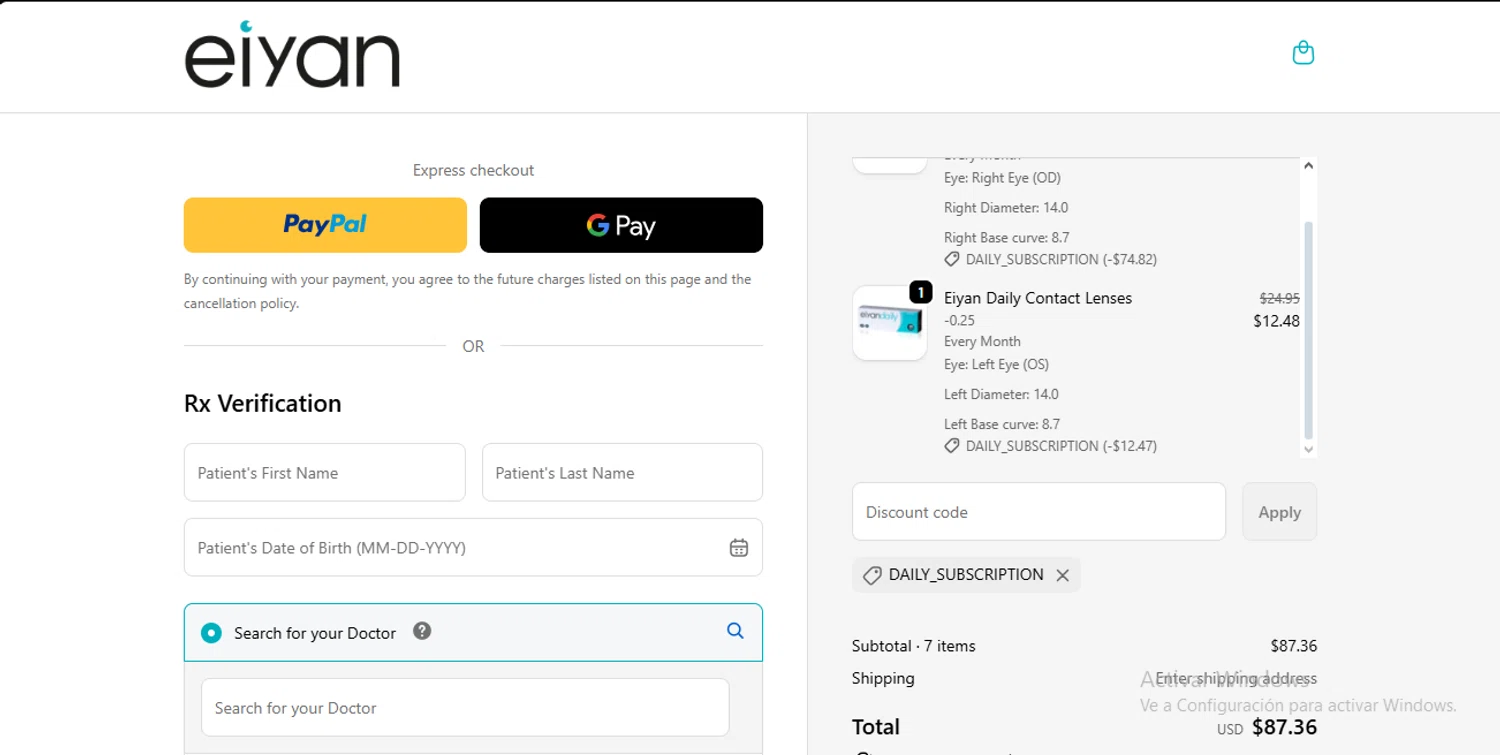Image resolution: width=1500 pixels, height=755 pixels.
Task: Focus the Discount code field
Action: pos(1039,512)
